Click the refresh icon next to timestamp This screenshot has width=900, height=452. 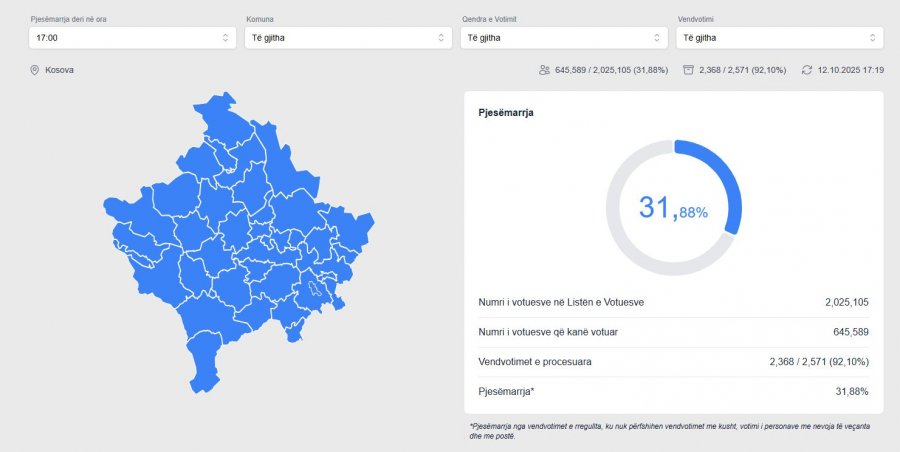[x=807, y=70]
